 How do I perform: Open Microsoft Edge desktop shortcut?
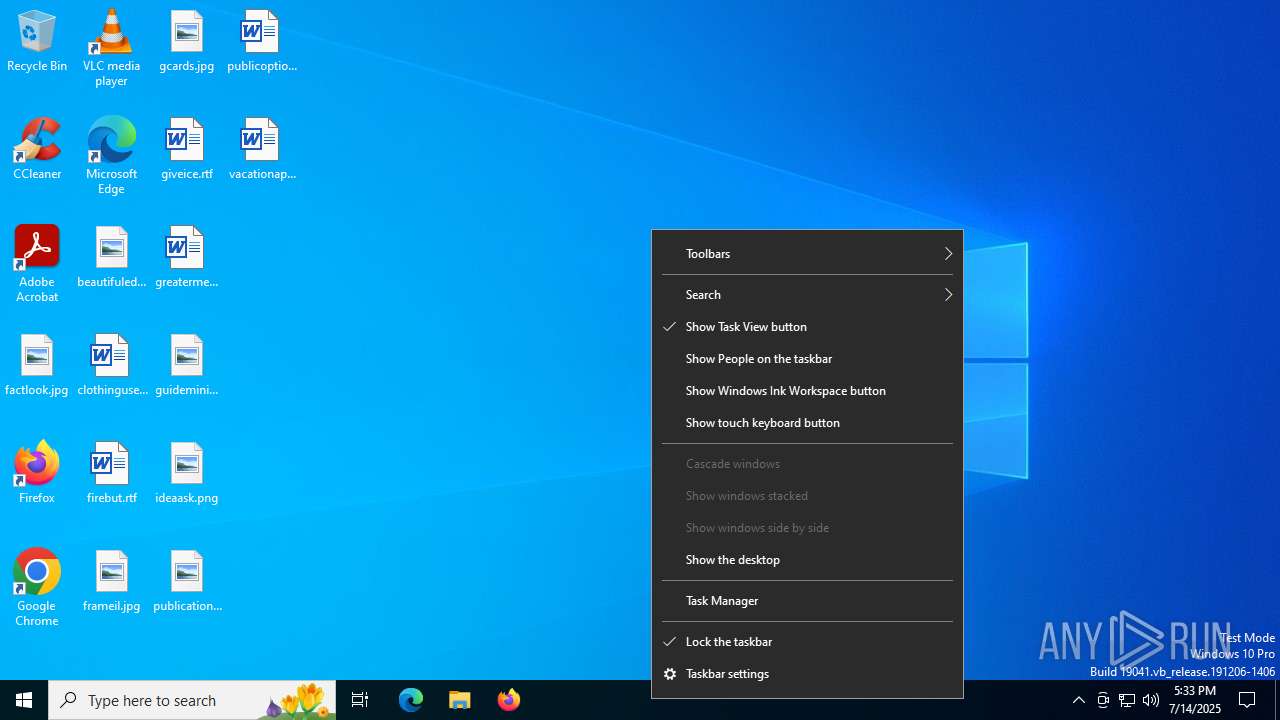[111, 156]
